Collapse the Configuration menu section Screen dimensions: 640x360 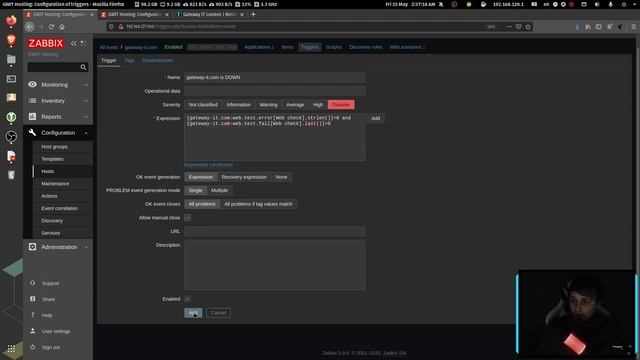click(58, 133)
